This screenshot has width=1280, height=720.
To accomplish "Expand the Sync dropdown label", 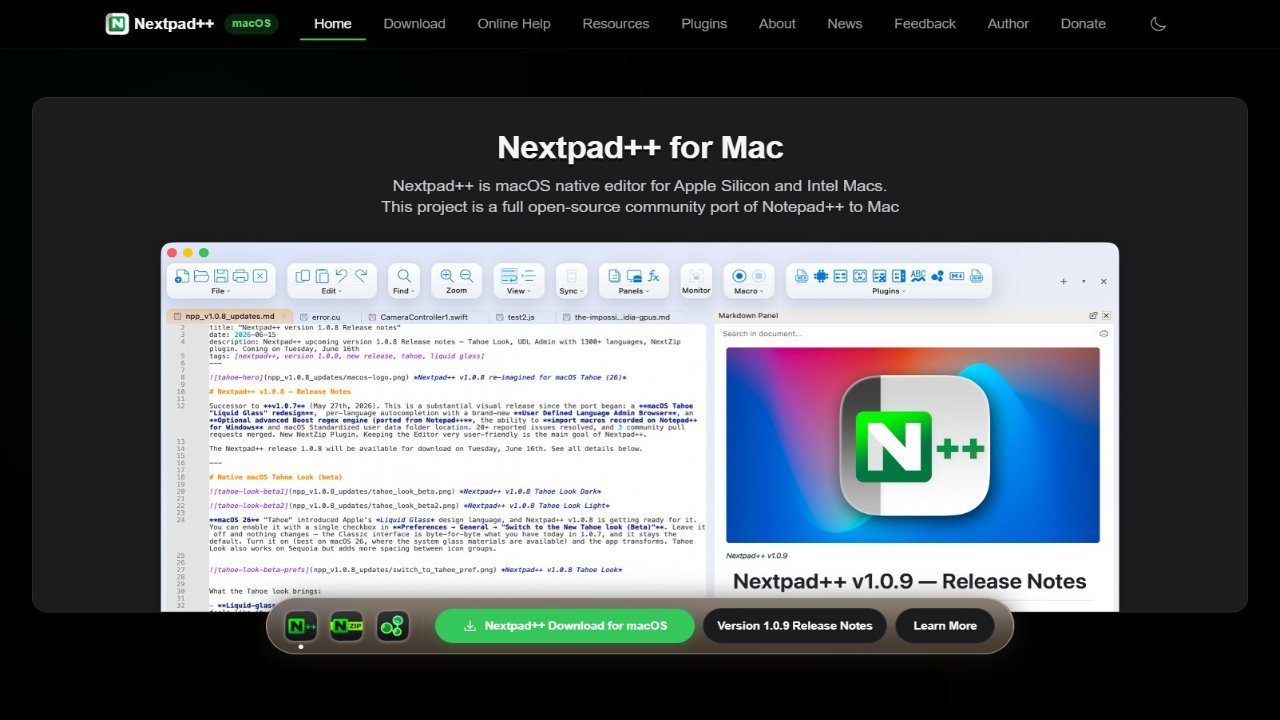I will (571, 291).
